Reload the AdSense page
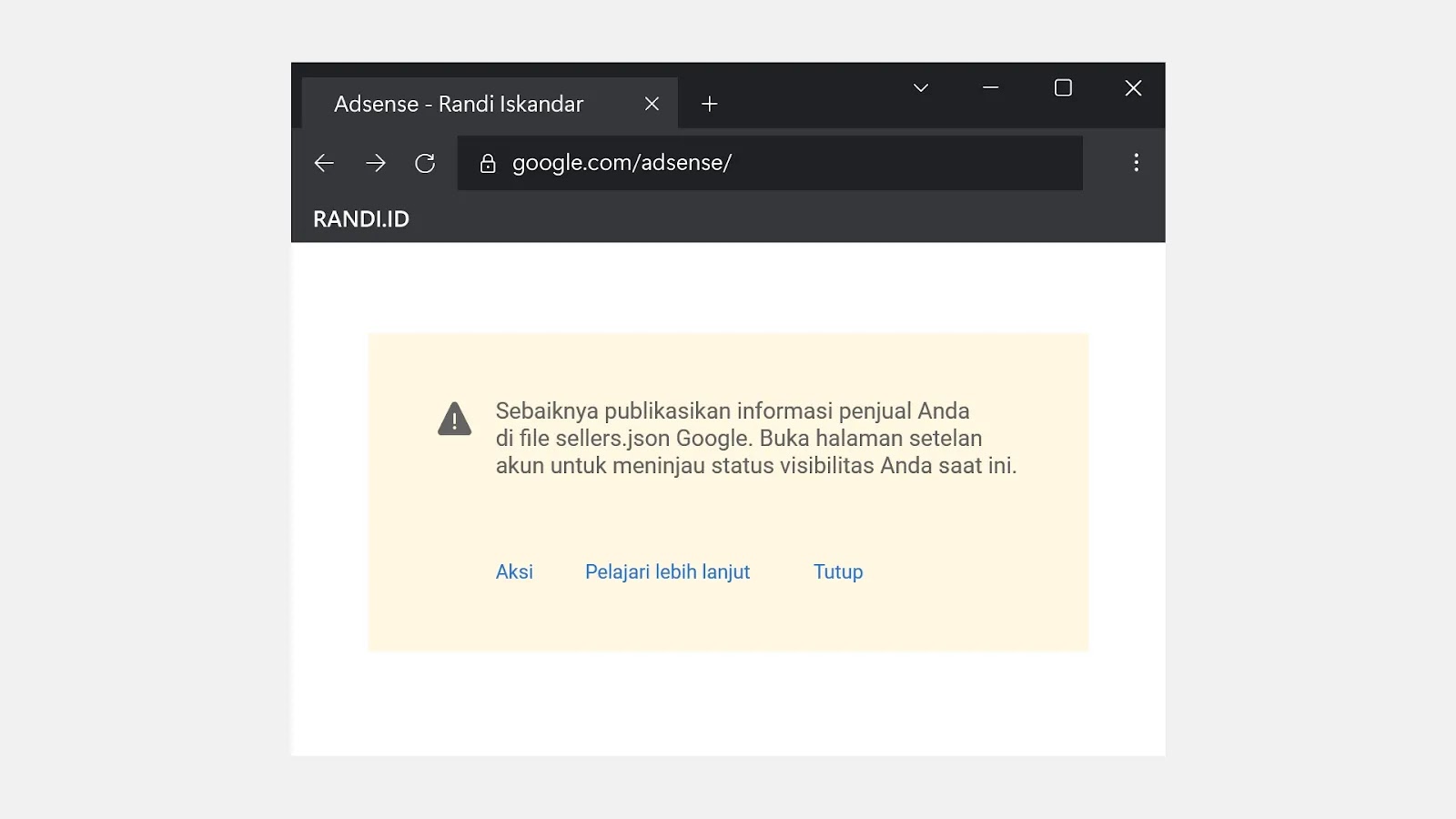 coord(425,163)
